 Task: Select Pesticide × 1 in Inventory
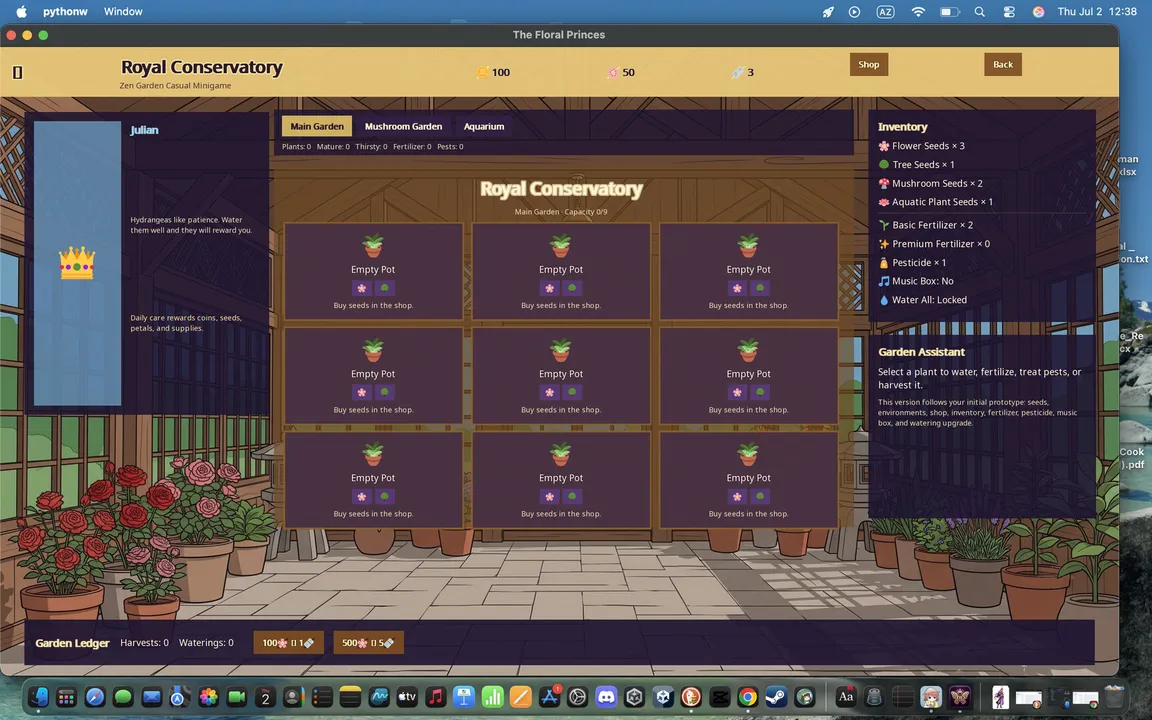click(x=912, y=262)
